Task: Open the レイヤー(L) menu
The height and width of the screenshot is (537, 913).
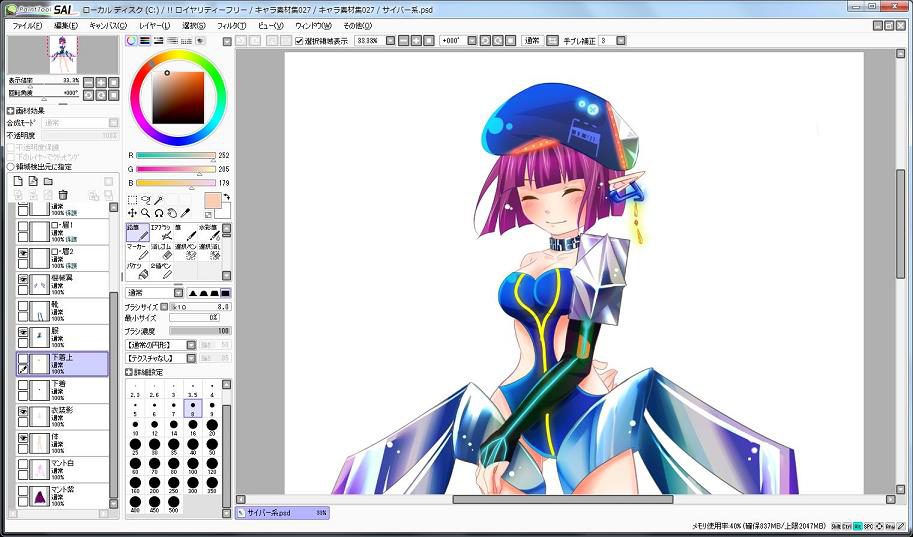Action: tap(154, 25)
